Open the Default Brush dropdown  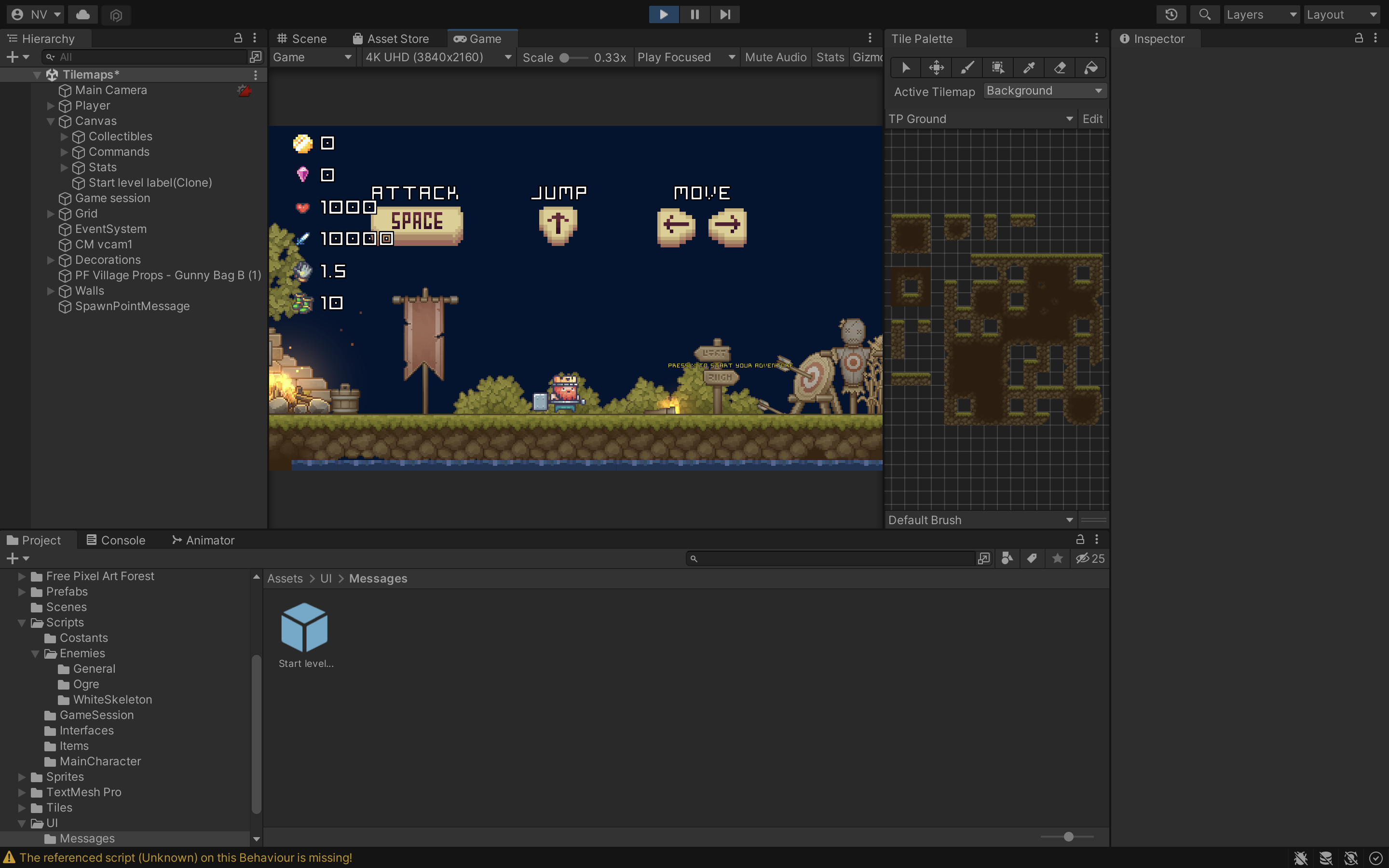981,520
